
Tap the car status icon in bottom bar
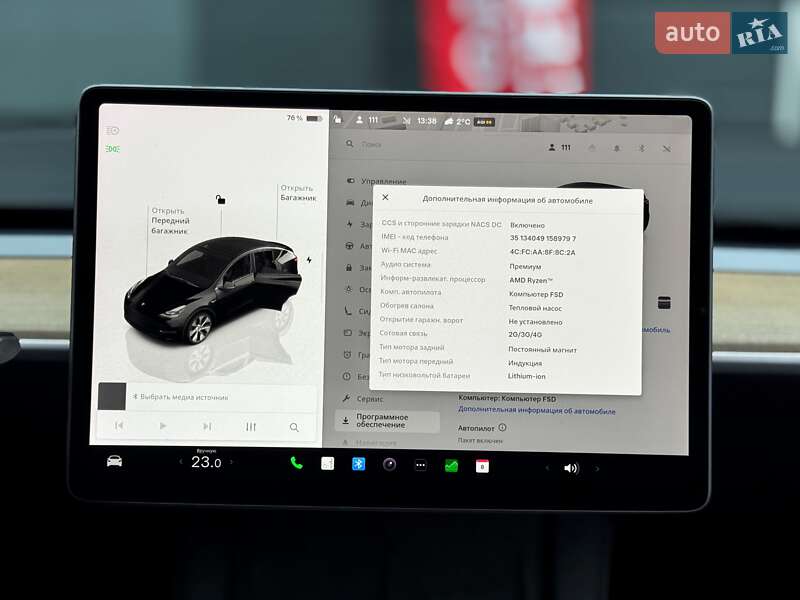[115, 463]
